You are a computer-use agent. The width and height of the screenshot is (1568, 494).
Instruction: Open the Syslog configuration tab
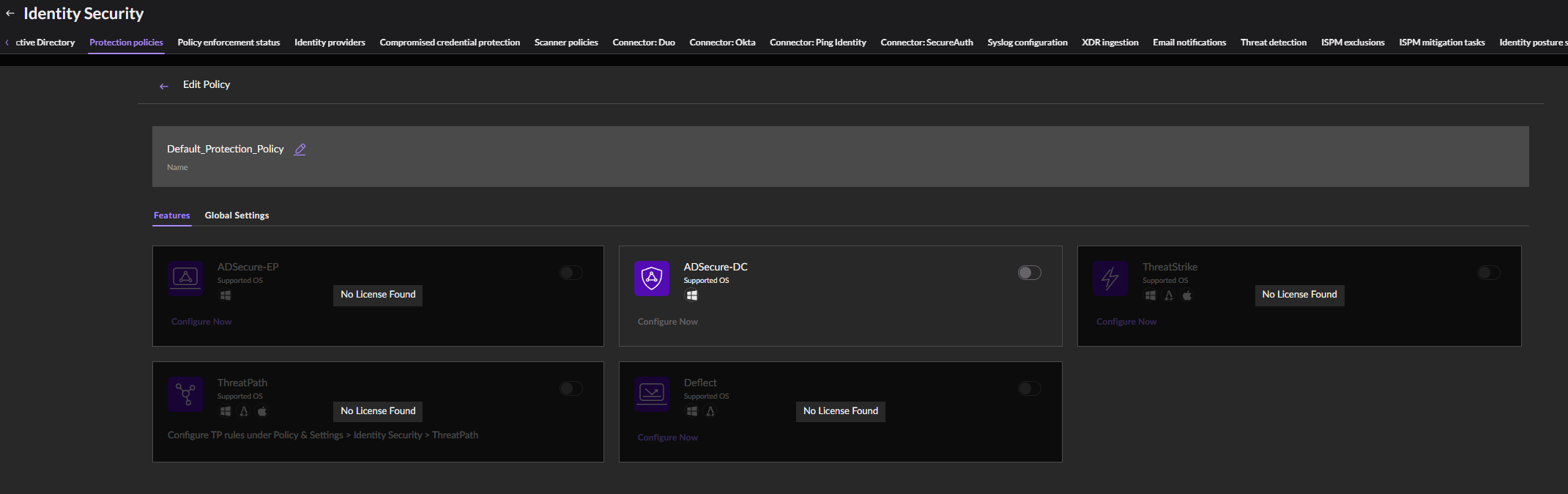click(1027, 43)
